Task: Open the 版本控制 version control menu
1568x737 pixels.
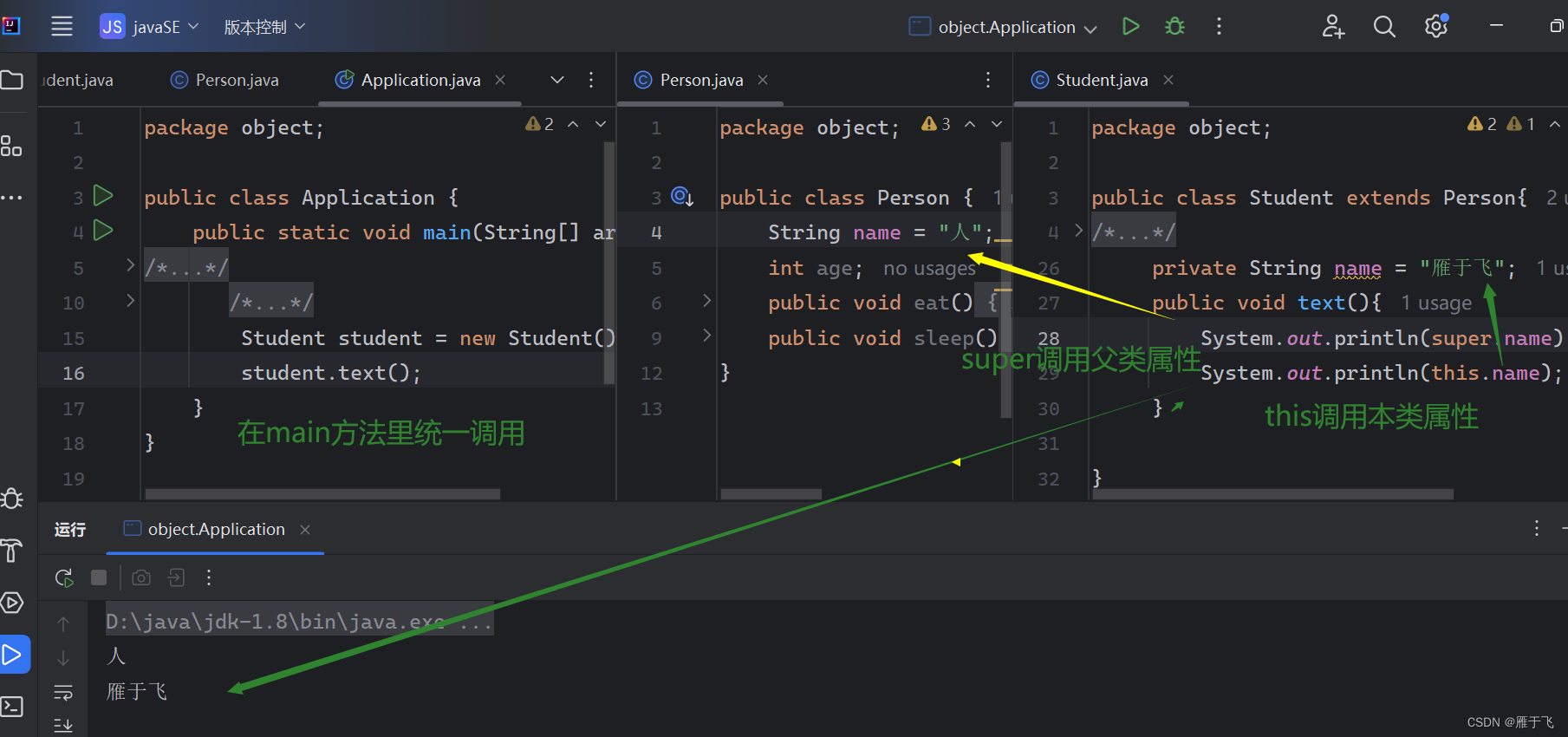Action: (264, 27)
